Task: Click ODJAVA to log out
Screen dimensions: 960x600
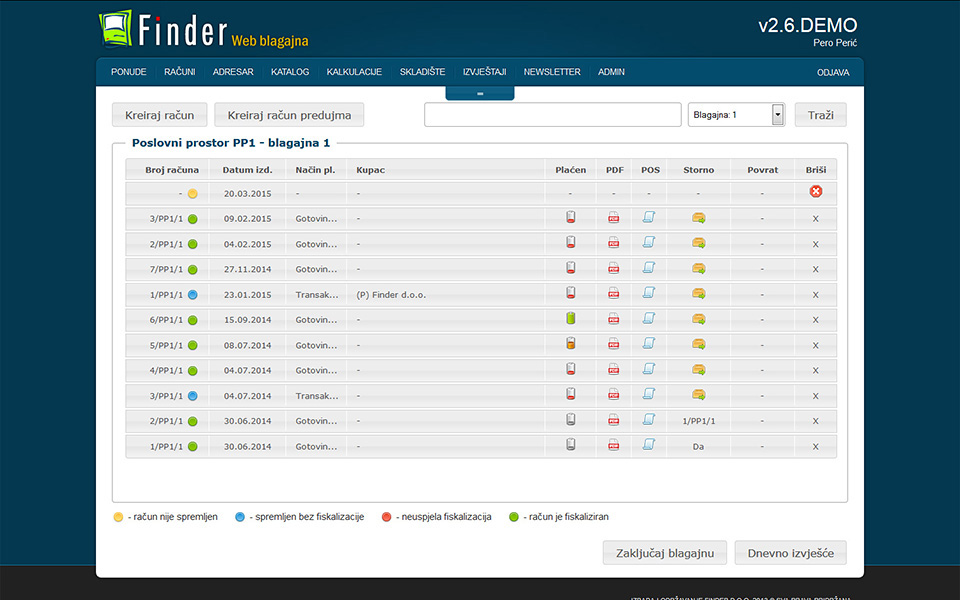Action: point(833,72)
